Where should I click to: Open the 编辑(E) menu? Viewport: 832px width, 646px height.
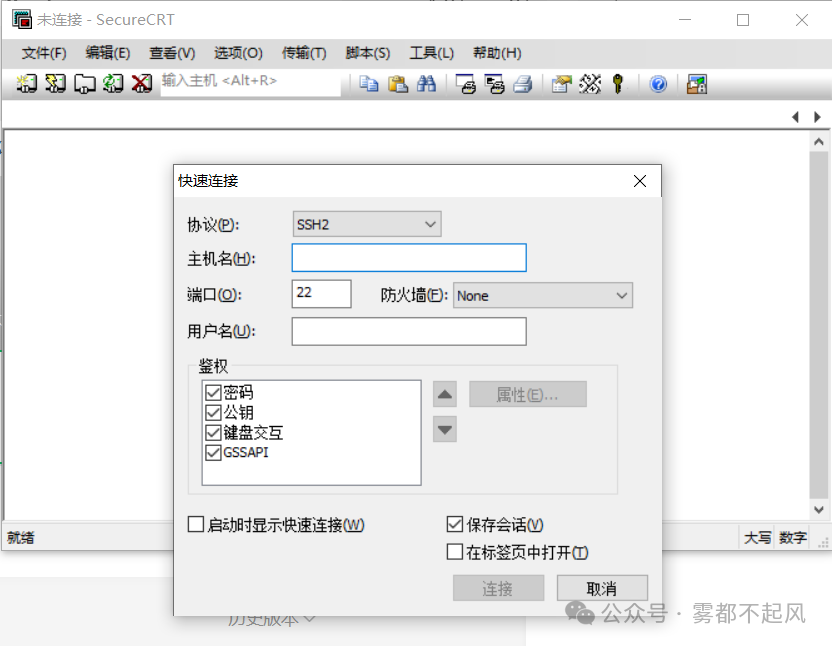click(x=108, y=53)
